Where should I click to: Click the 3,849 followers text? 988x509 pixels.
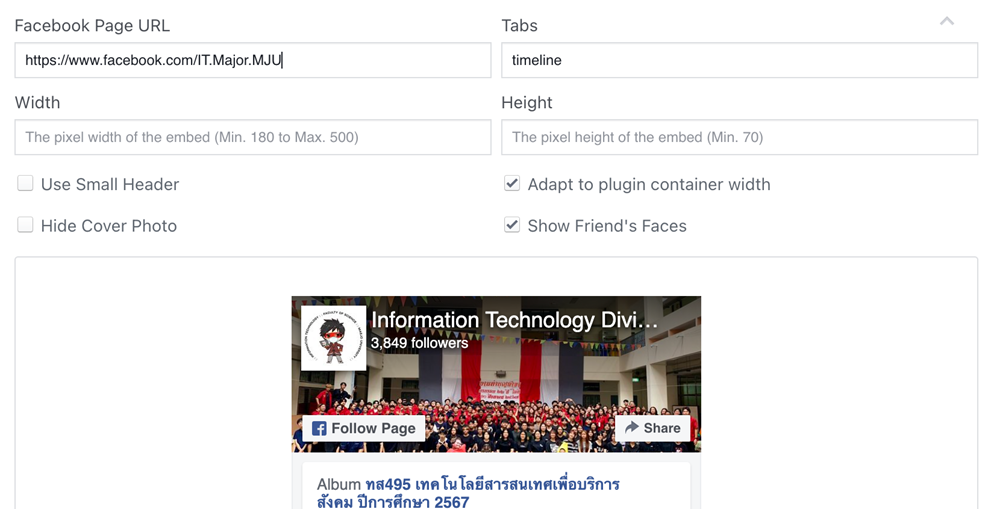(x=420, y=343)
